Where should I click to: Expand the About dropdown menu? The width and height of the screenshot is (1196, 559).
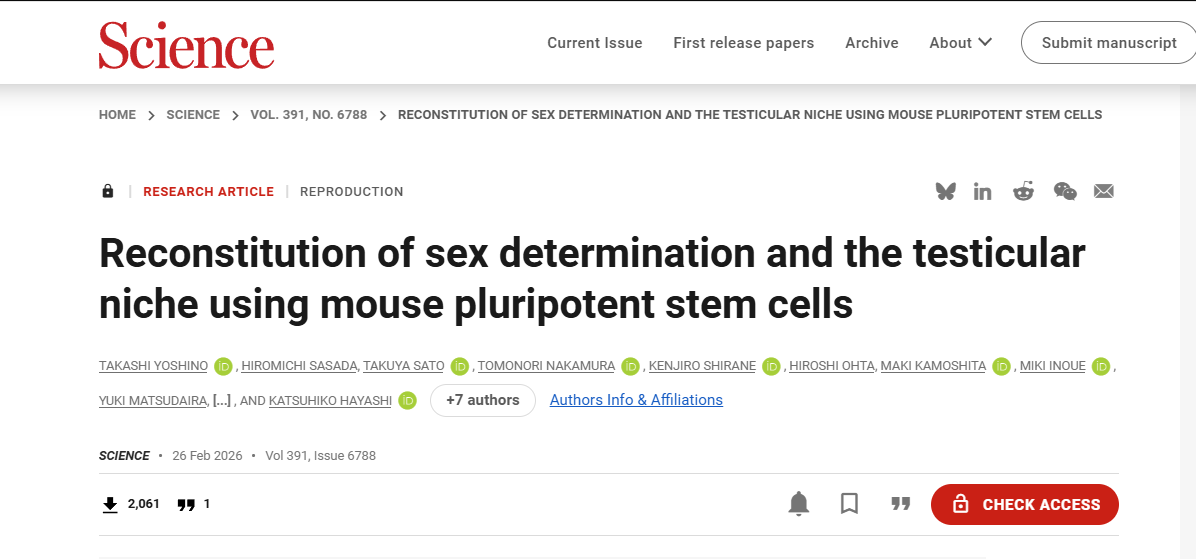(960, 43)
